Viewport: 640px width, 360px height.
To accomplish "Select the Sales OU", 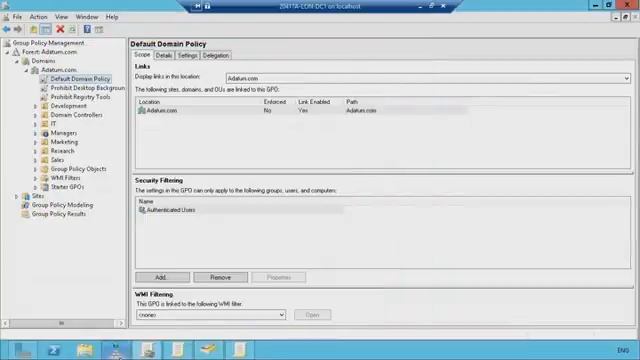I will 57,160.
